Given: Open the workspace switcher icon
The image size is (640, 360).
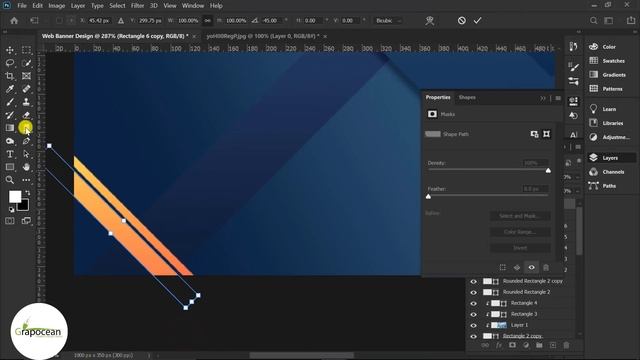Looking at the screenshot, I should [609, 20].
